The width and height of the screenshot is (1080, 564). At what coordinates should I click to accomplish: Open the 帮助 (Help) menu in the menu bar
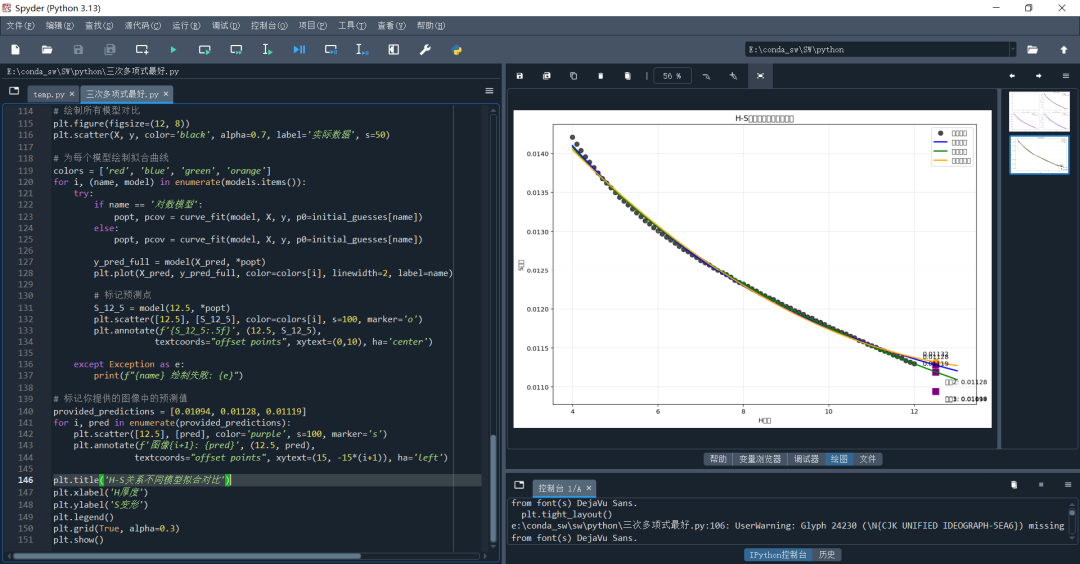tap(430, 25)
